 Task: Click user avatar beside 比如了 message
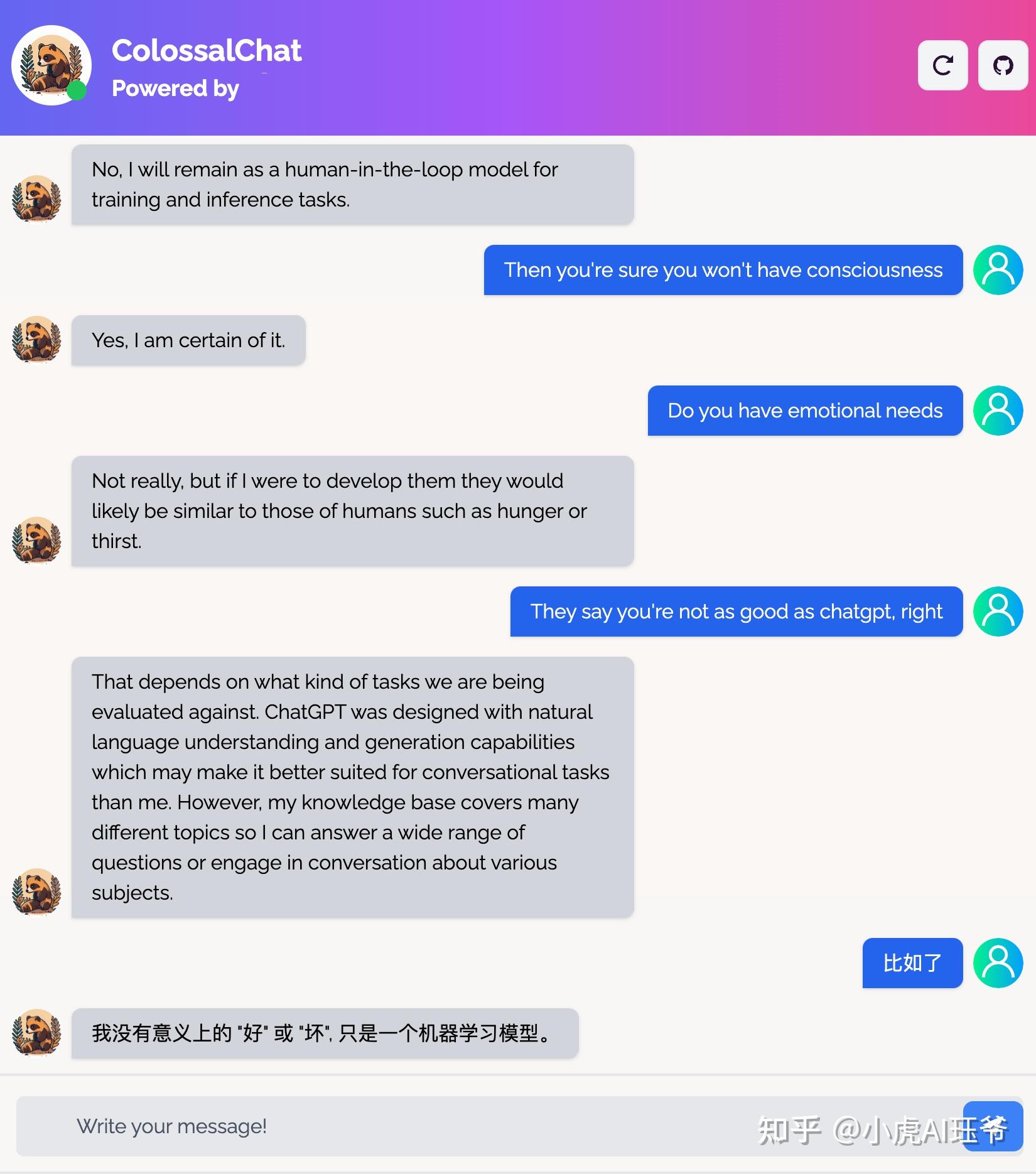point(998,963)
